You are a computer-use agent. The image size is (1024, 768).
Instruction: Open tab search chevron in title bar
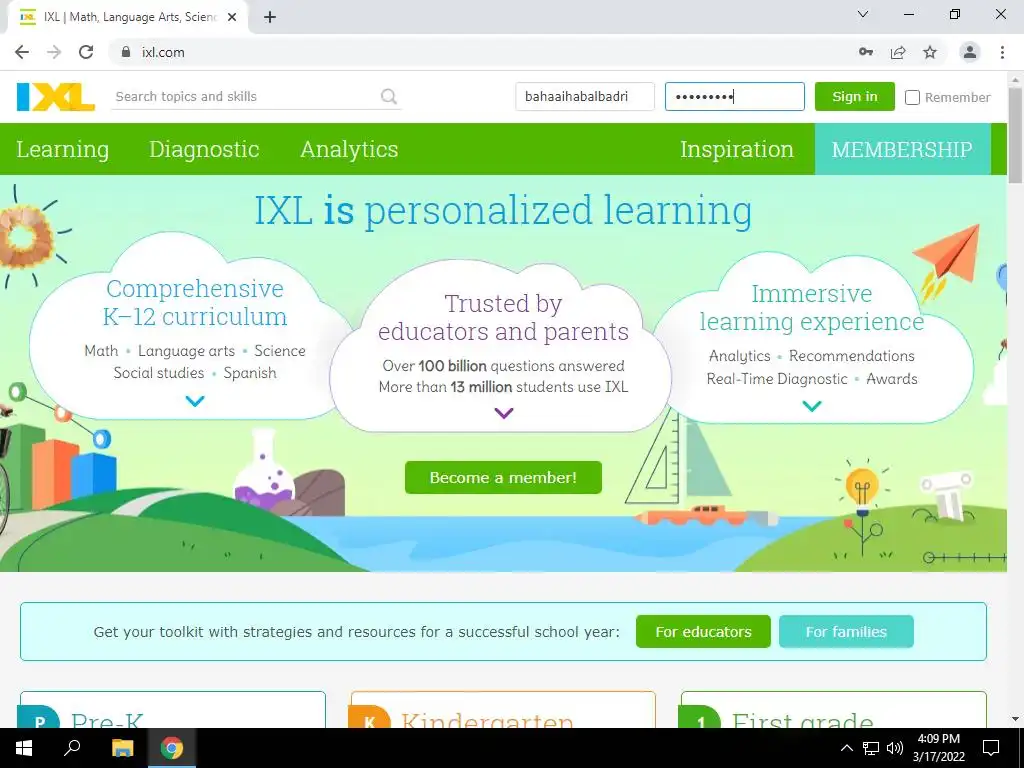click(x=863, y=14)
